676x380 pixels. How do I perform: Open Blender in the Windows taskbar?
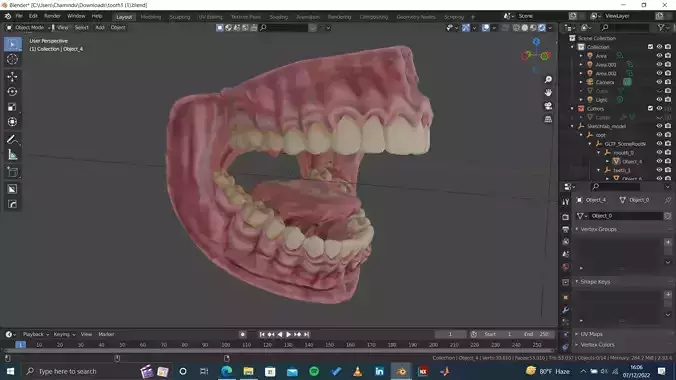click(x=401, y=371)
